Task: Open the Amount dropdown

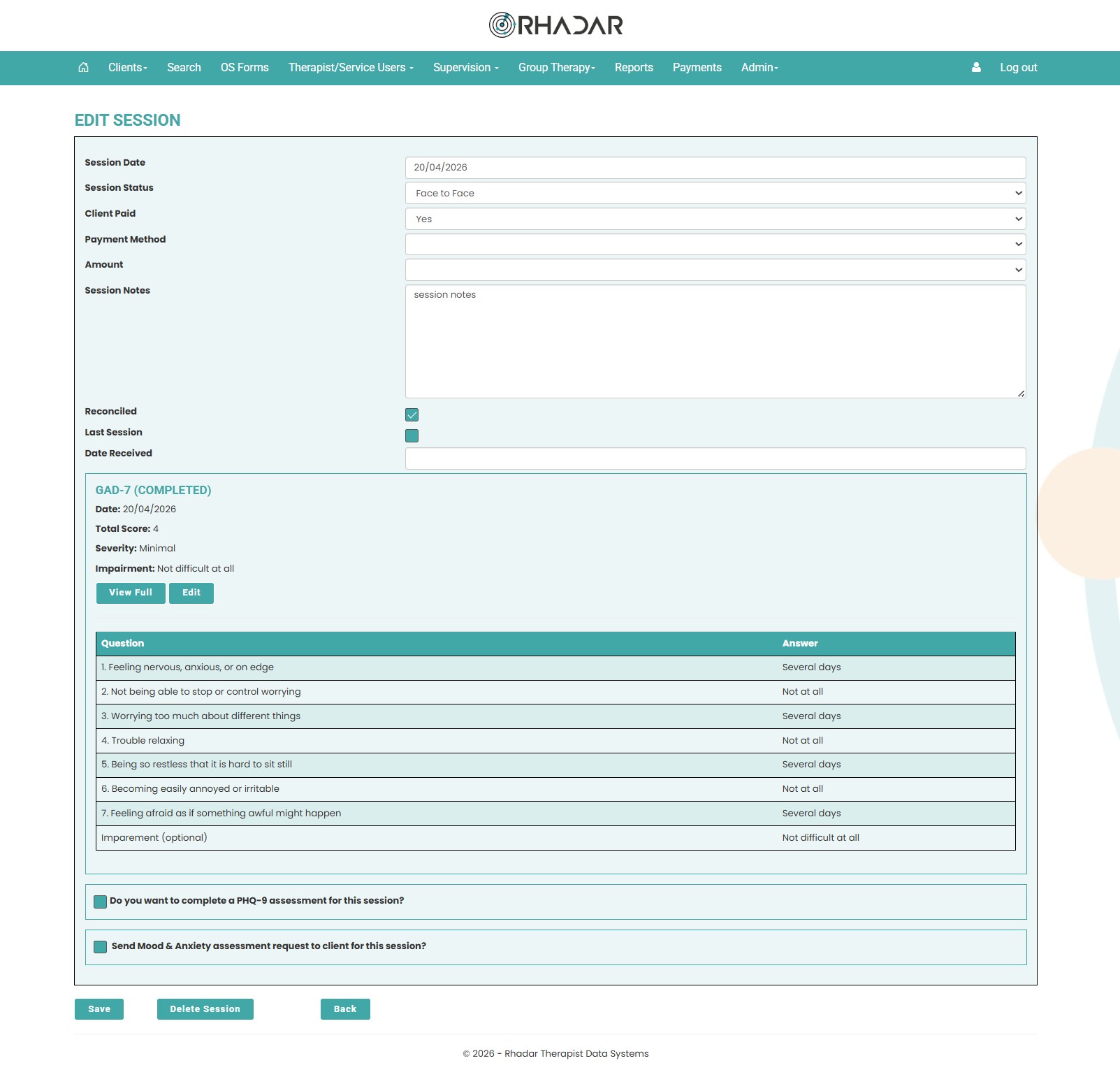Action: tap(715, 270)
